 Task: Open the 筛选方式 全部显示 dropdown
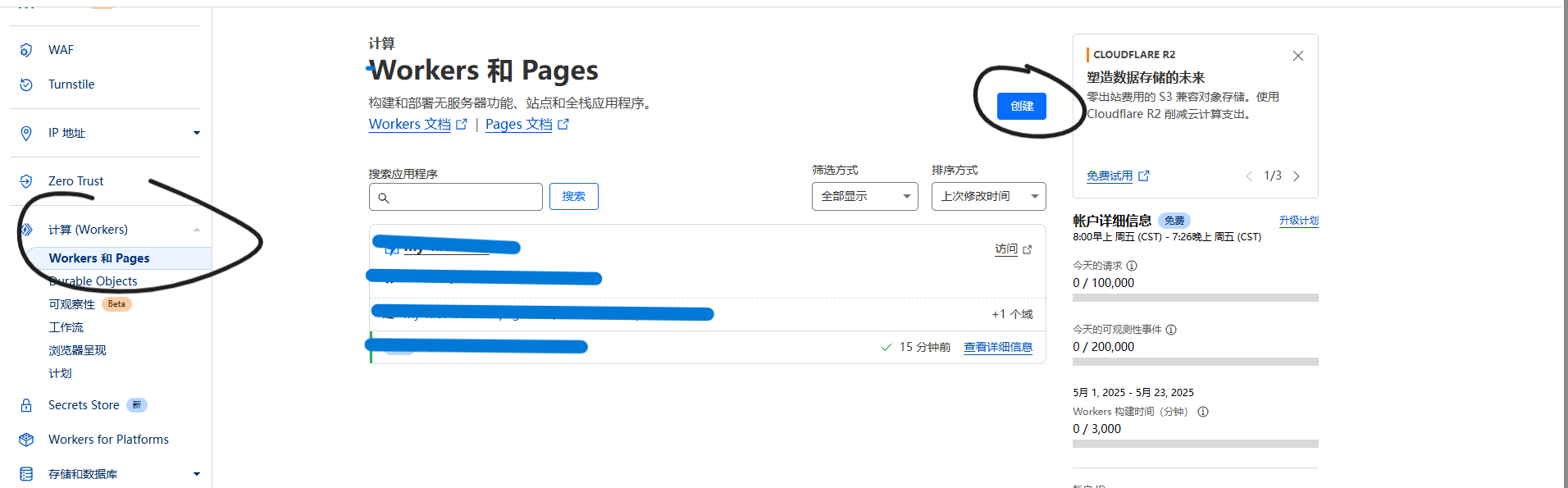click(864, 196)
